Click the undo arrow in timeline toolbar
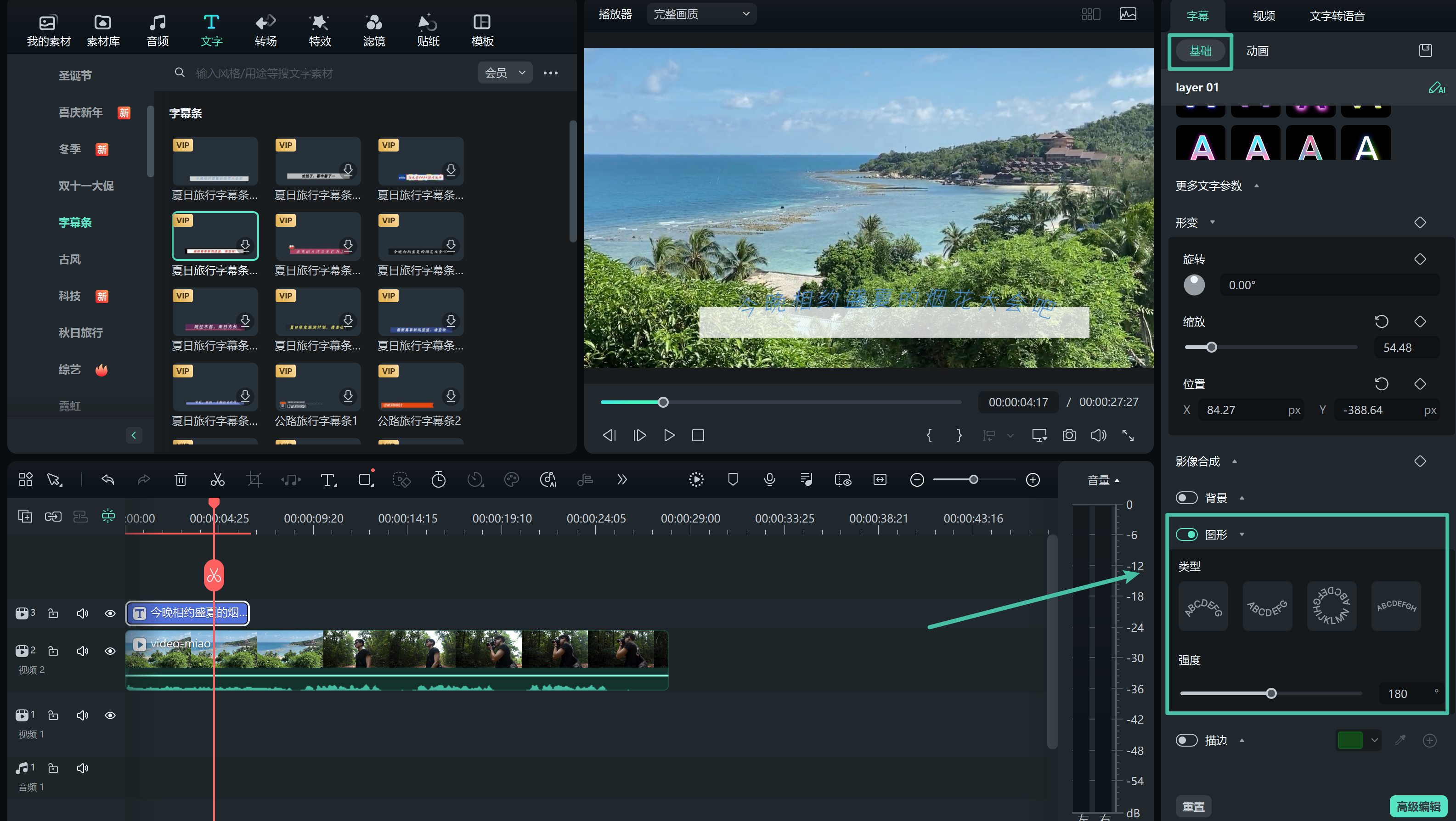The image size is (1456, 821). coord(107,480)
